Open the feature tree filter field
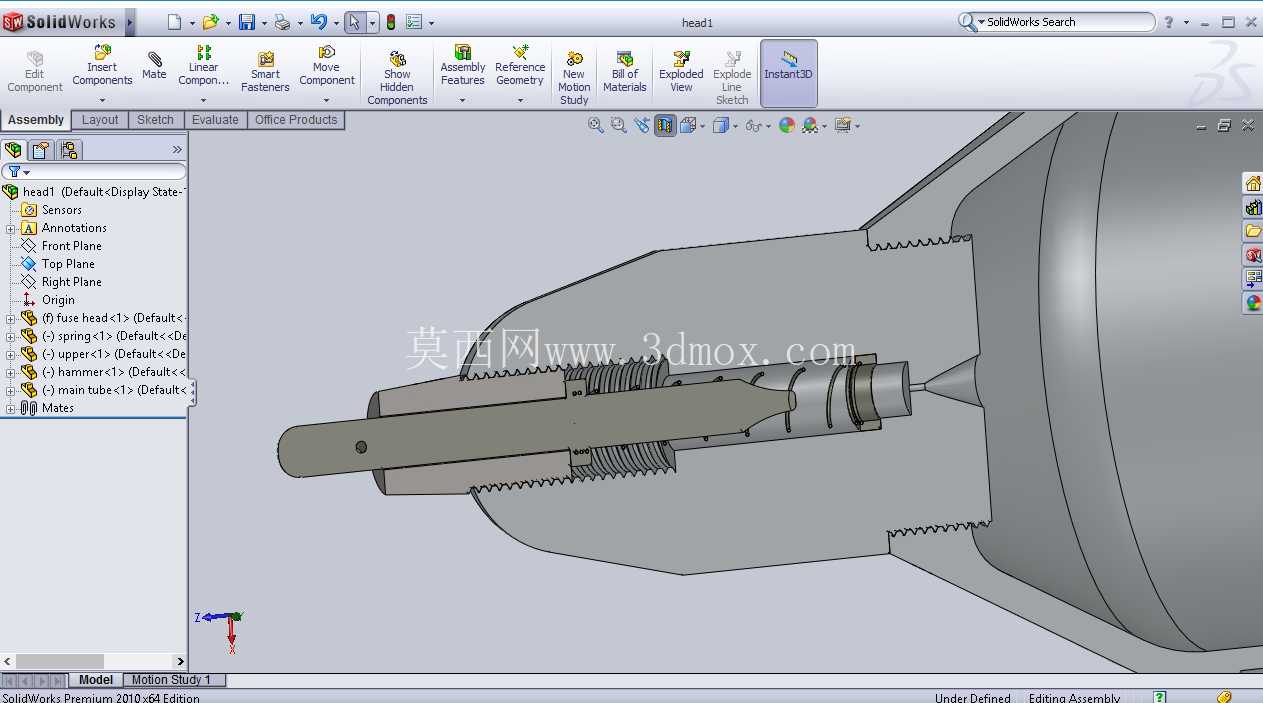This screenshot has width=1263, height=703. click(94, 172)
